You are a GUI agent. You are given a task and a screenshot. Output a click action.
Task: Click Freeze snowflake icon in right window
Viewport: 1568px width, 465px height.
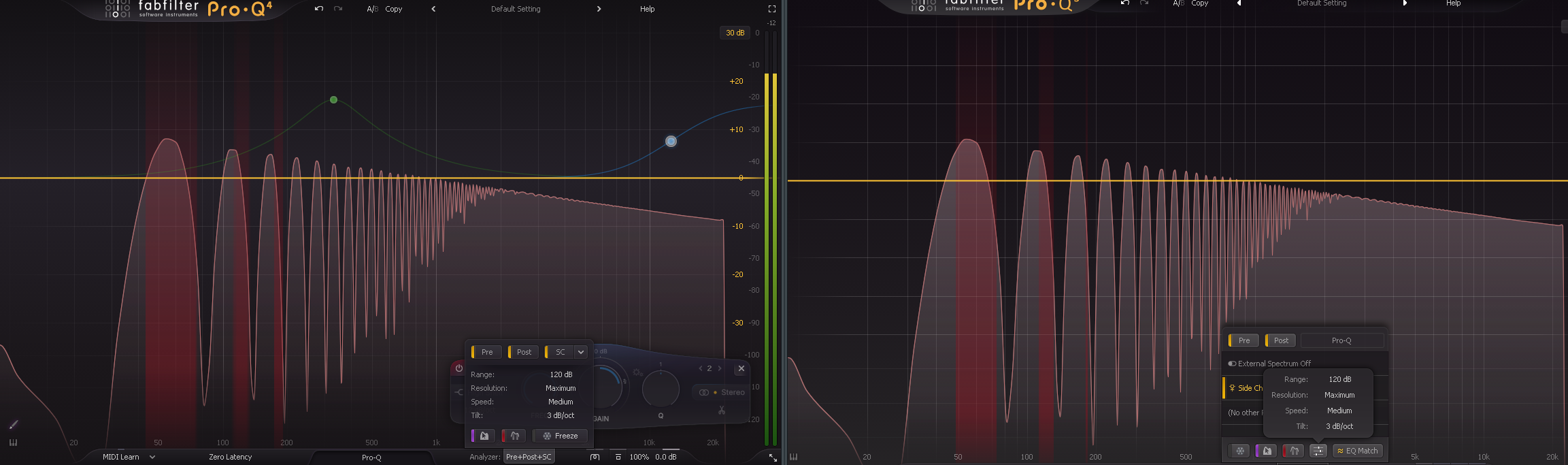click(x=1240, y=451)
